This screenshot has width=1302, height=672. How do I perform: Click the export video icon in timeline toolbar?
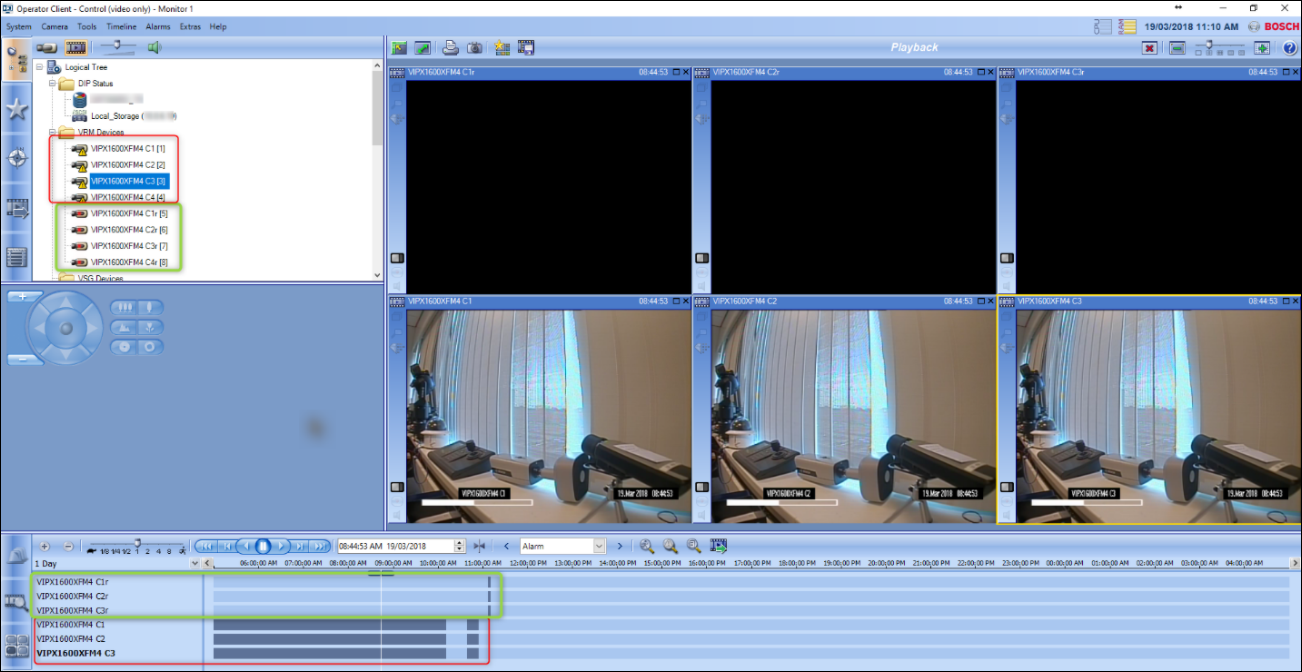pyautogui.click(x=718, y=546)
